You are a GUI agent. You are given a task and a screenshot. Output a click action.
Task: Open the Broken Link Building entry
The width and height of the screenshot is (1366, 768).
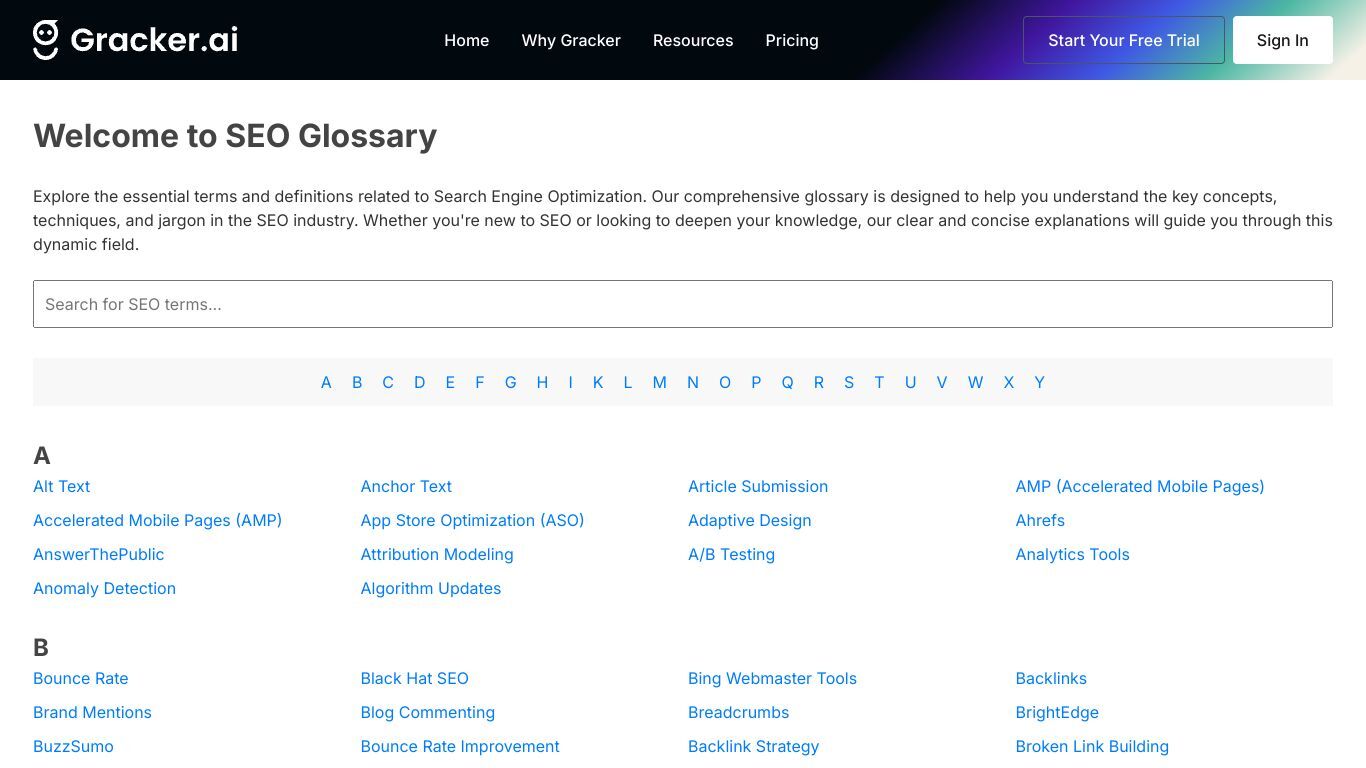[1092, 746]
